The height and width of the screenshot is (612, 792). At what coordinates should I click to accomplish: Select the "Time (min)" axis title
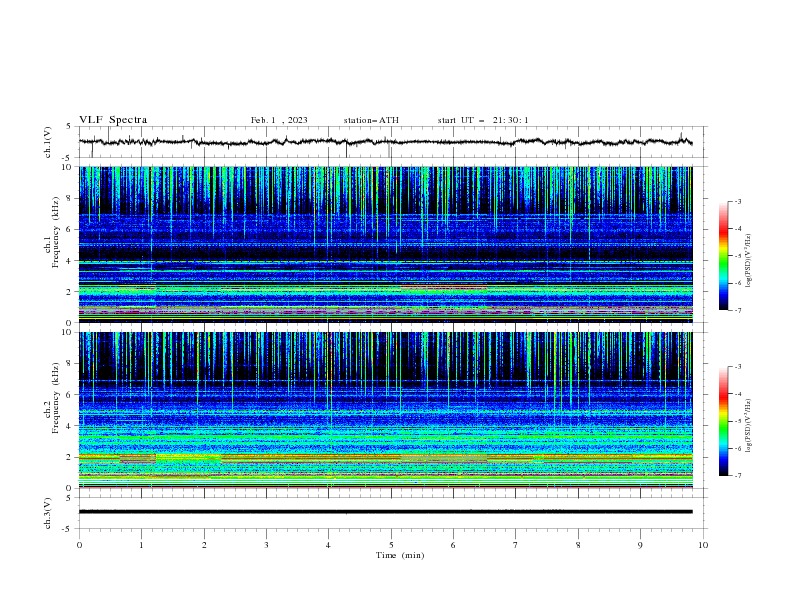click(400, 555)
